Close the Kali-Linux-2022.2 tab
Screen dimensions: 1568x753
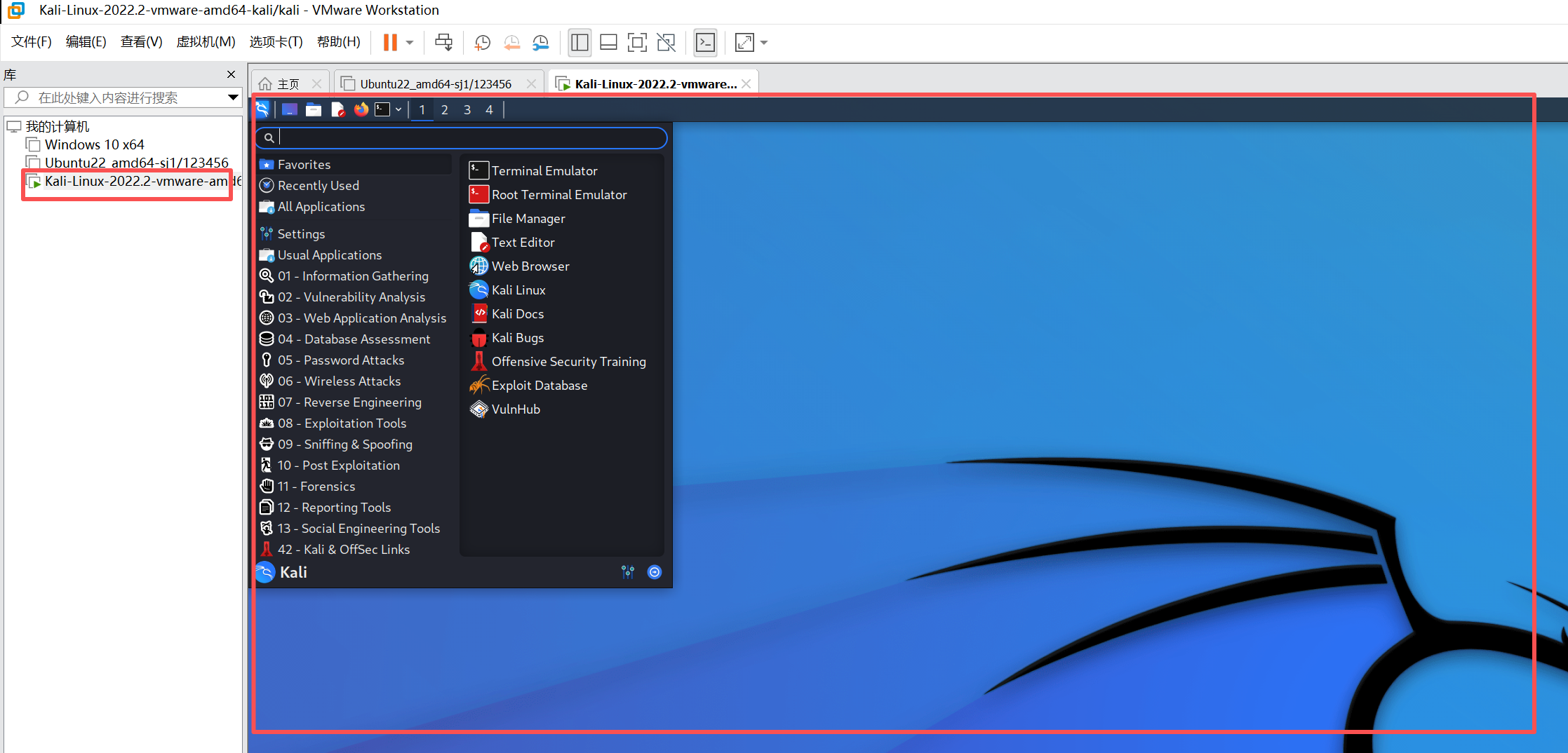[x=746, y=84]
